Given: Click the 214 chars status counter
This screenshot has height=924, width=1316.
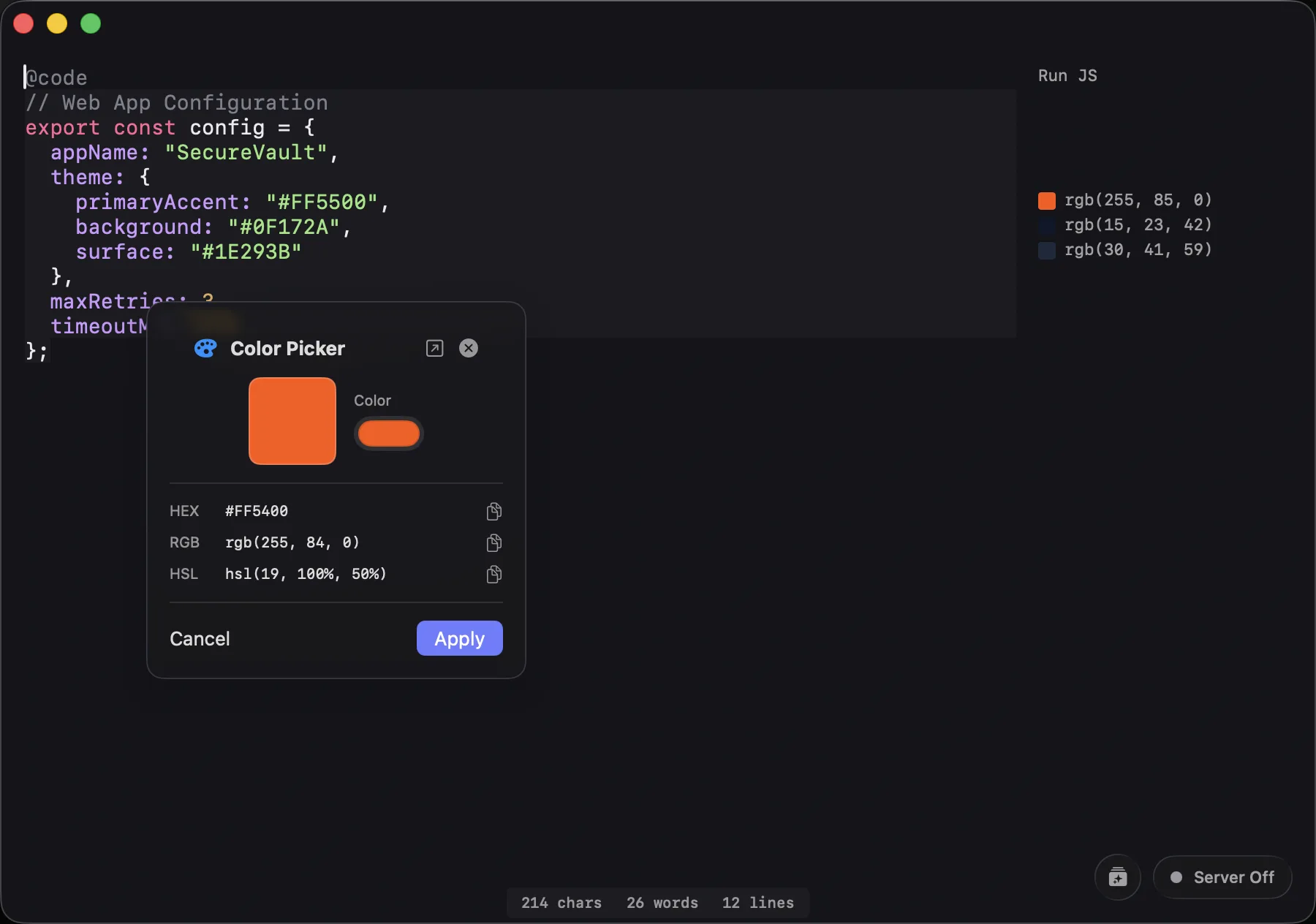Looking at the screenshot, I should [x=561, y=903].
